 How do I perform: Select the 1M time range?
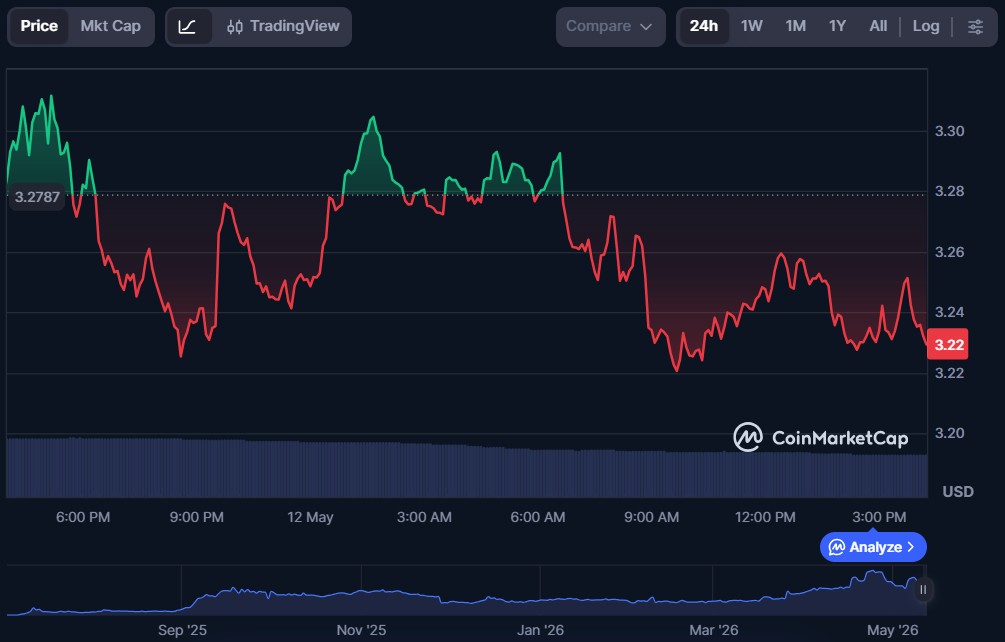click(x=795, y=27)
